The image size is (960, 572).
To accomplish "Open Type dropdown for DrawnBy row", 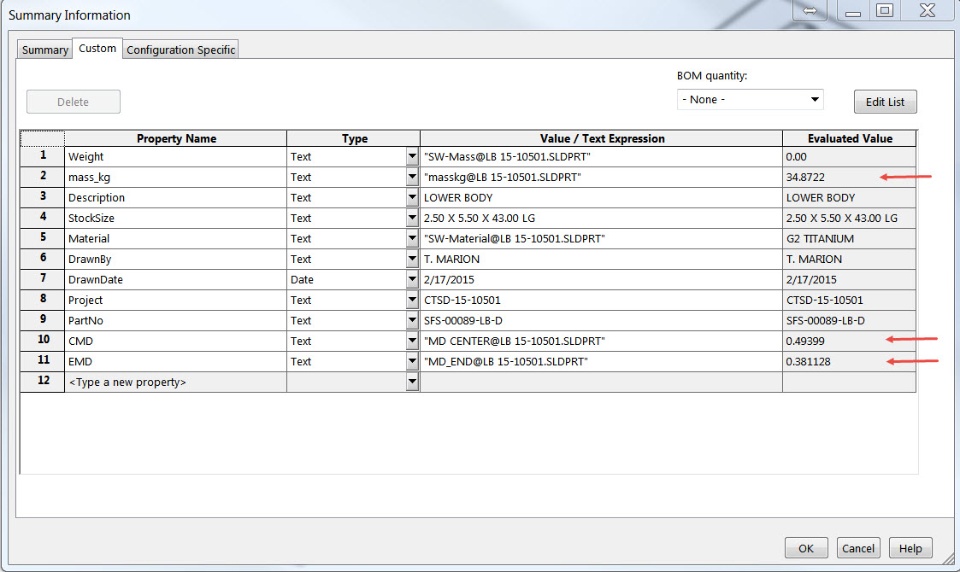I will [412, 259].
